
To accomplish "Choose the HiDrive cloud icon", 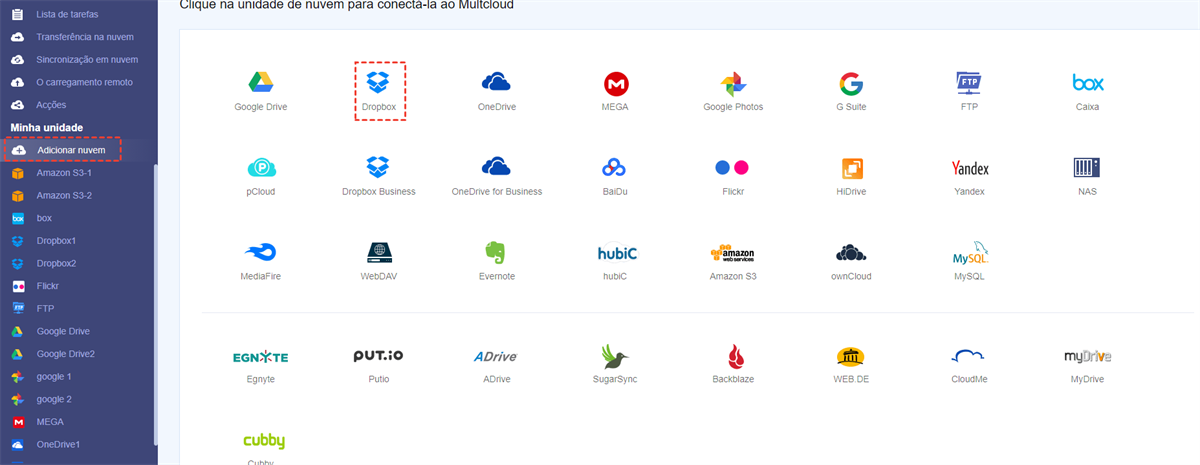I will (x=851, y=167).
